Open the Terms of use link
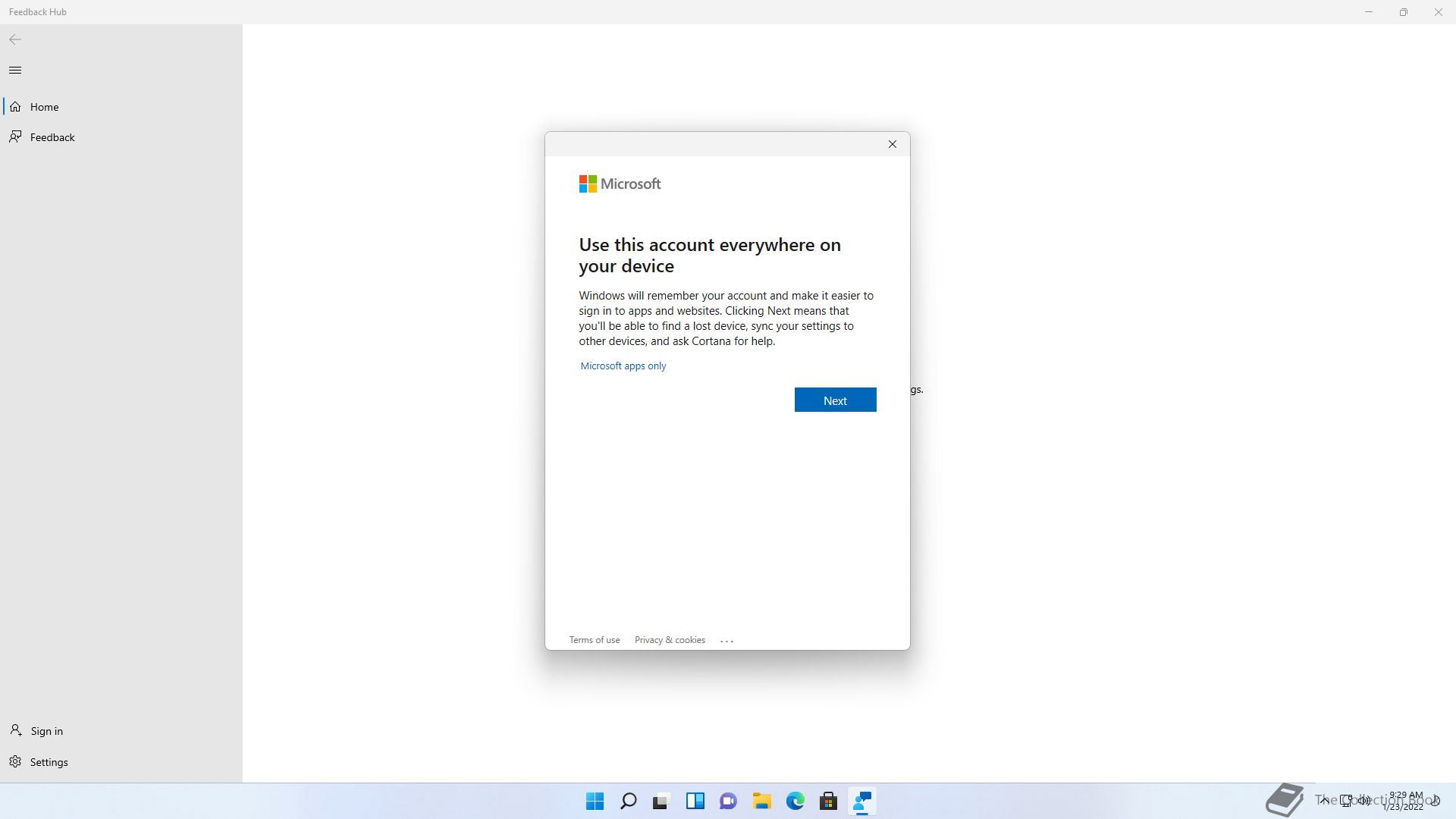Screen dimensions: 1456x819 595,640
